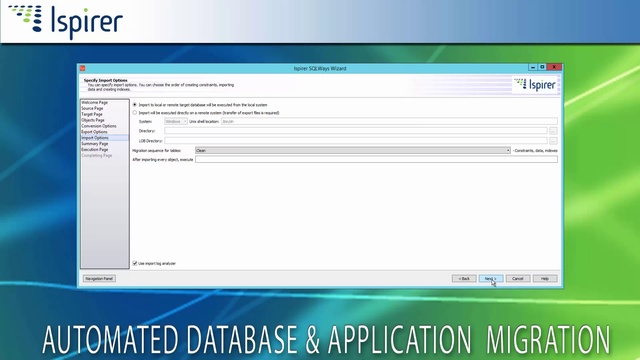The height and width of the screenshot is (360, 640).
Task: Click the wizard title bar app icon
Action: 82,68
